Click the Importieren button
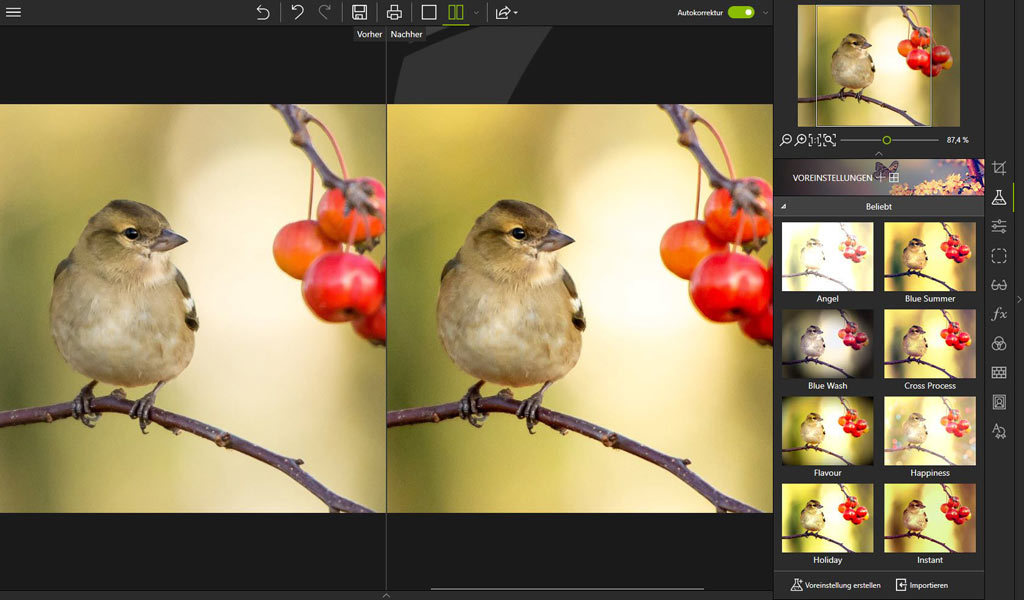 pos(921,585)
